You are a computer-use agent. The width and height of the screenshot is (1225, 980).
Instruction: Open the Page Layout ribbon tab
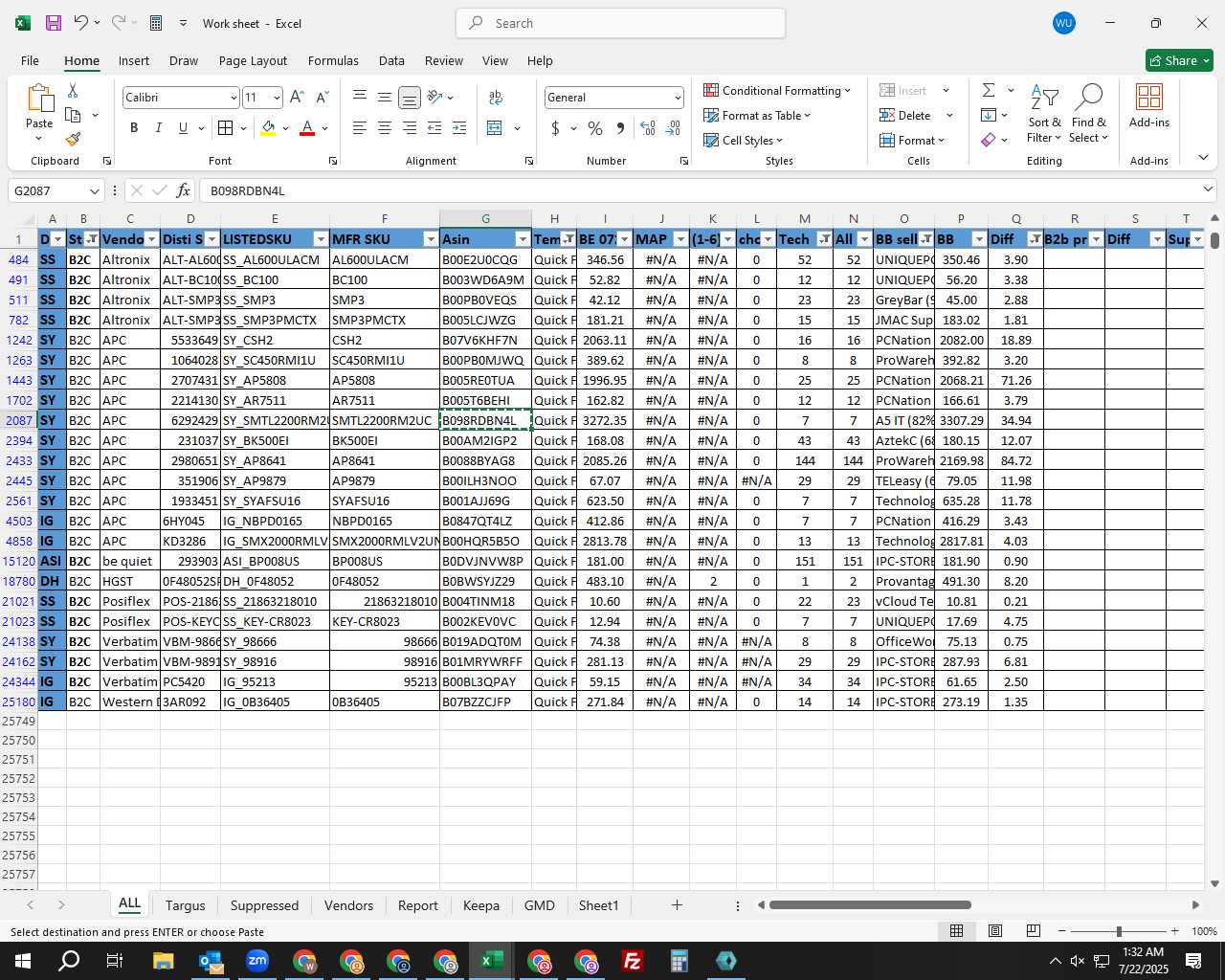coord(253,60)
